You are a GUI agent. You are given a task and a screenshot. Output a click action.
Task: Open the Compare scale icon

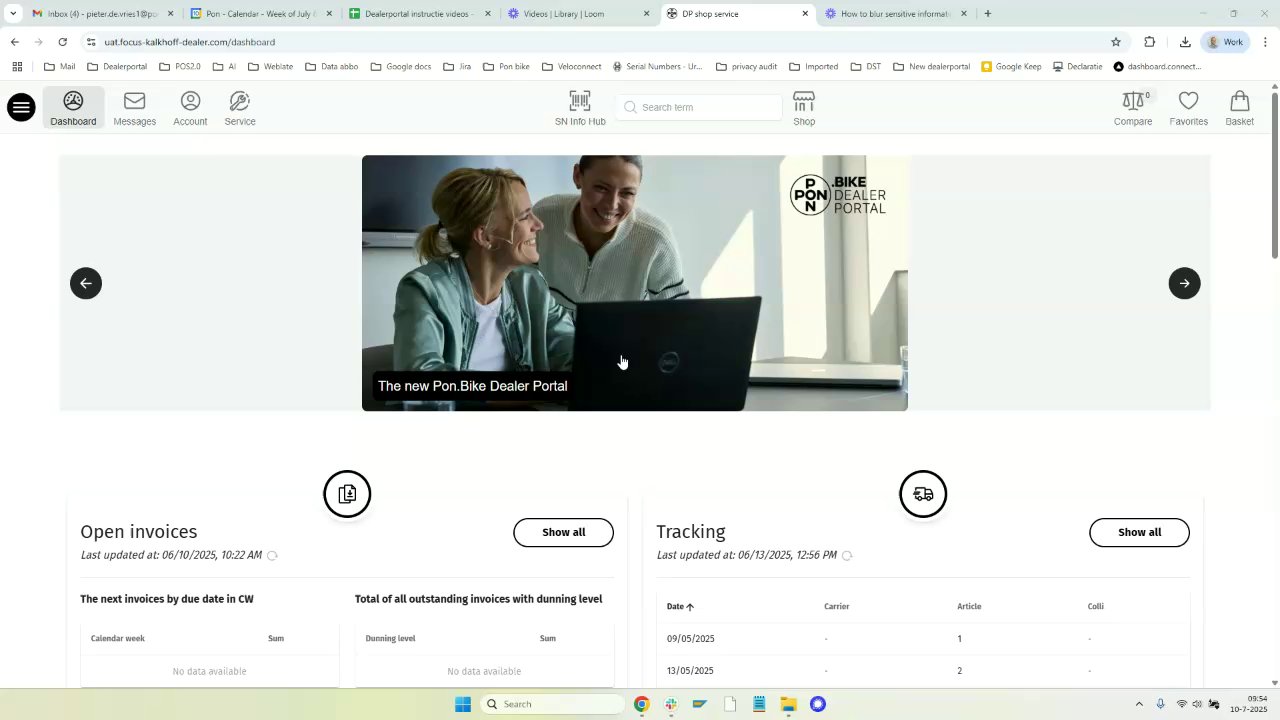click(1133, 108)
